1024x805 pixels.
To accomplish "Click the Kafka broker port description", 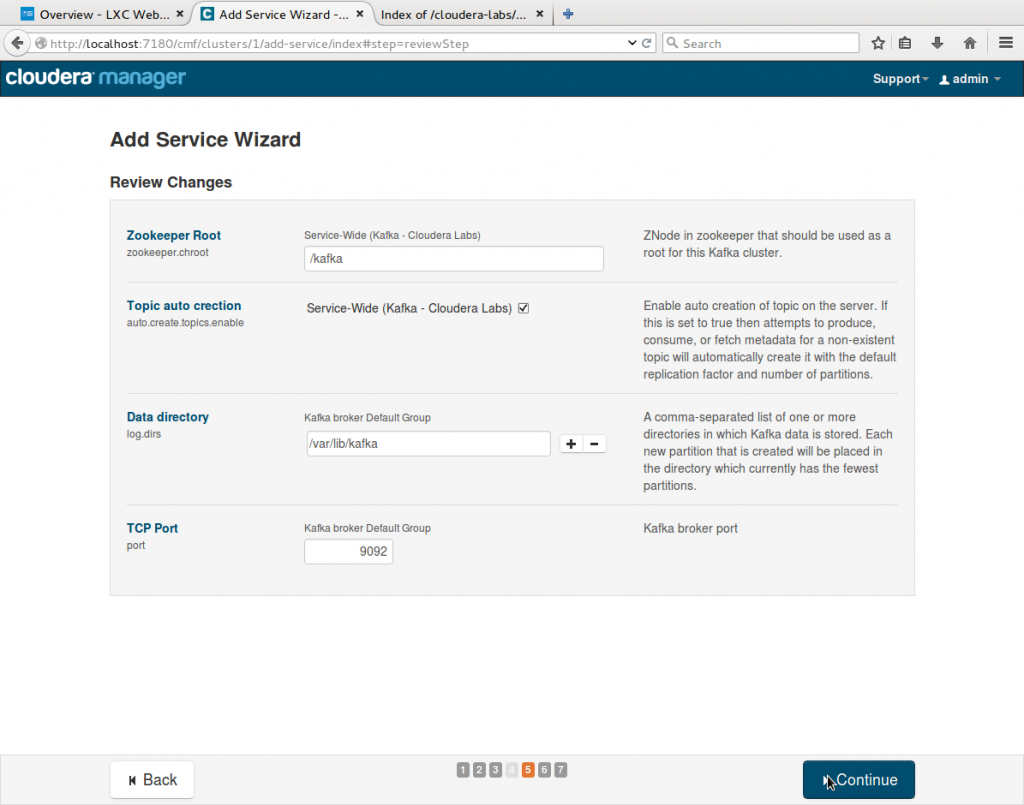I will click(690, 528).
